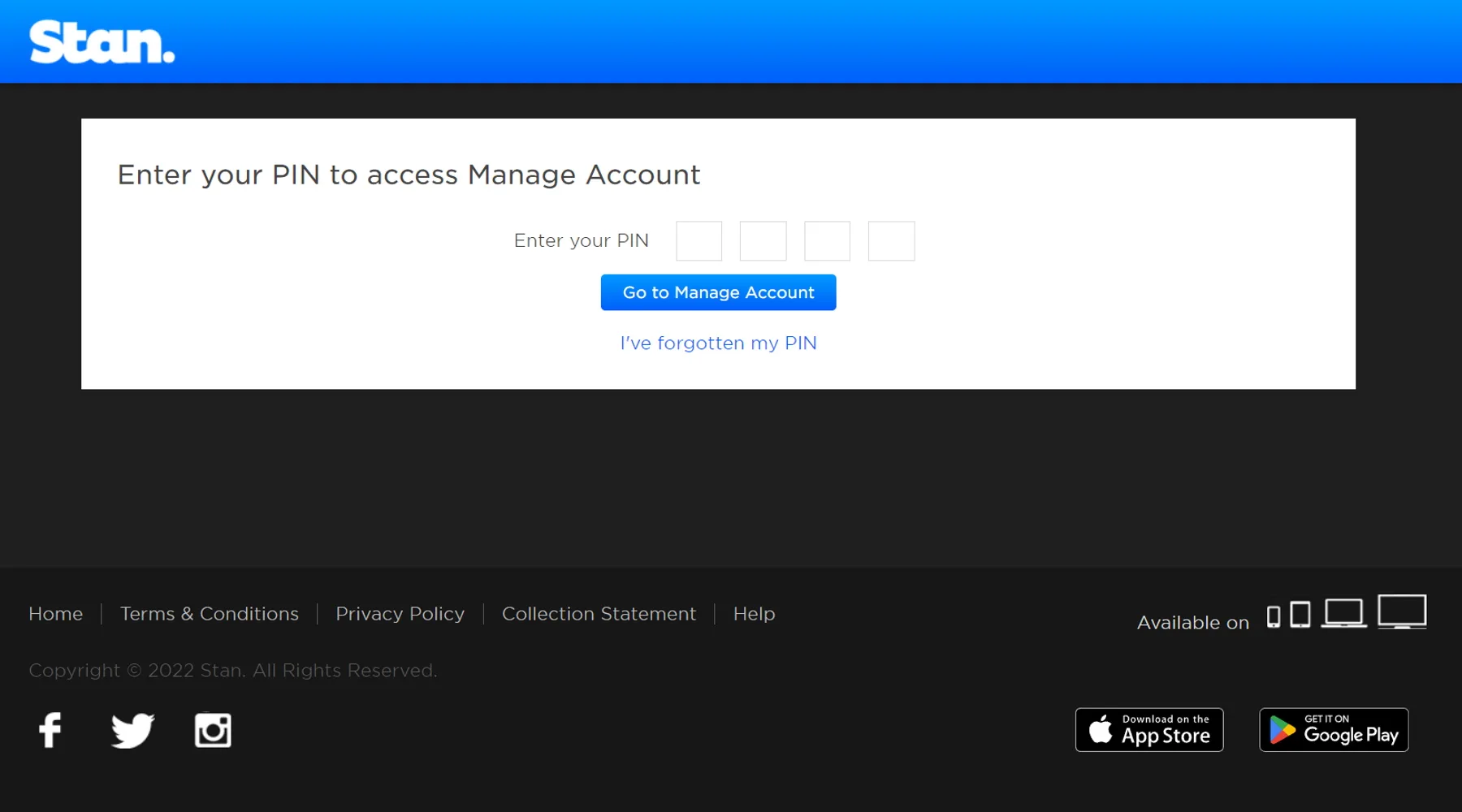Download on the App Store badge

click(x=1149, y=729)
